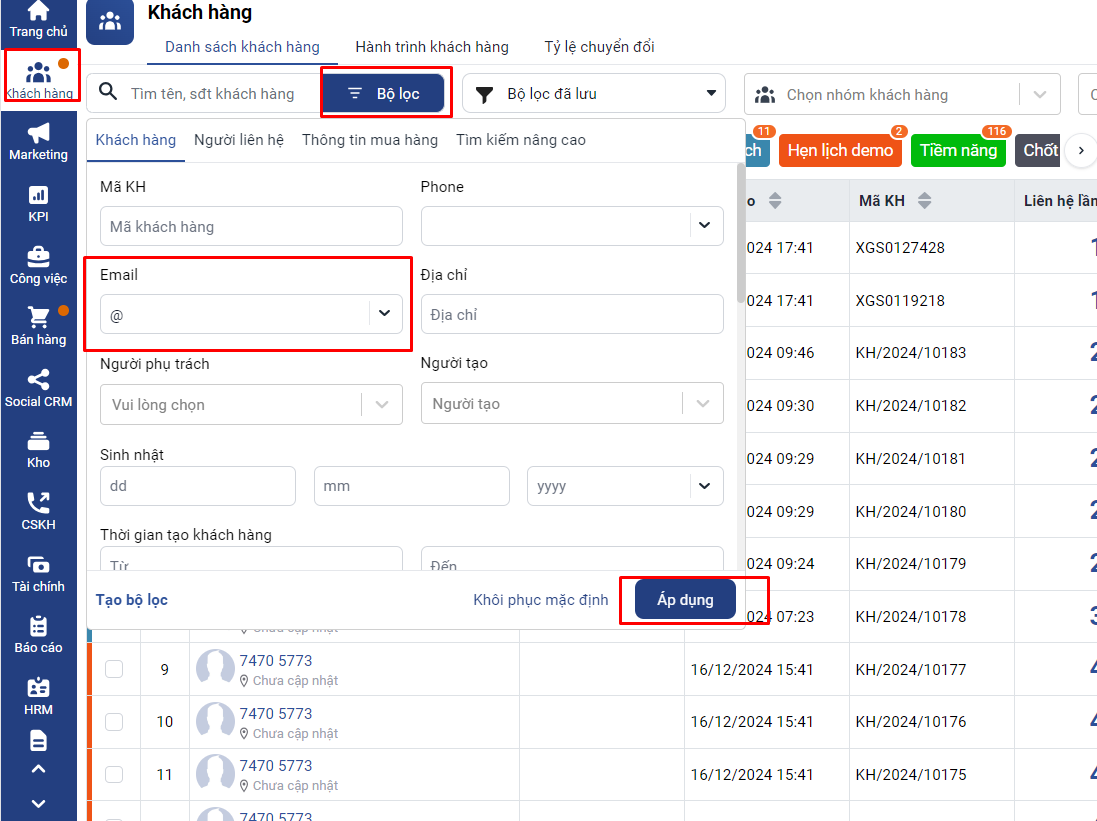Switch to Hành trình khách hàng tab
This screenshot has height=821, width=1097.
(432, 47)
